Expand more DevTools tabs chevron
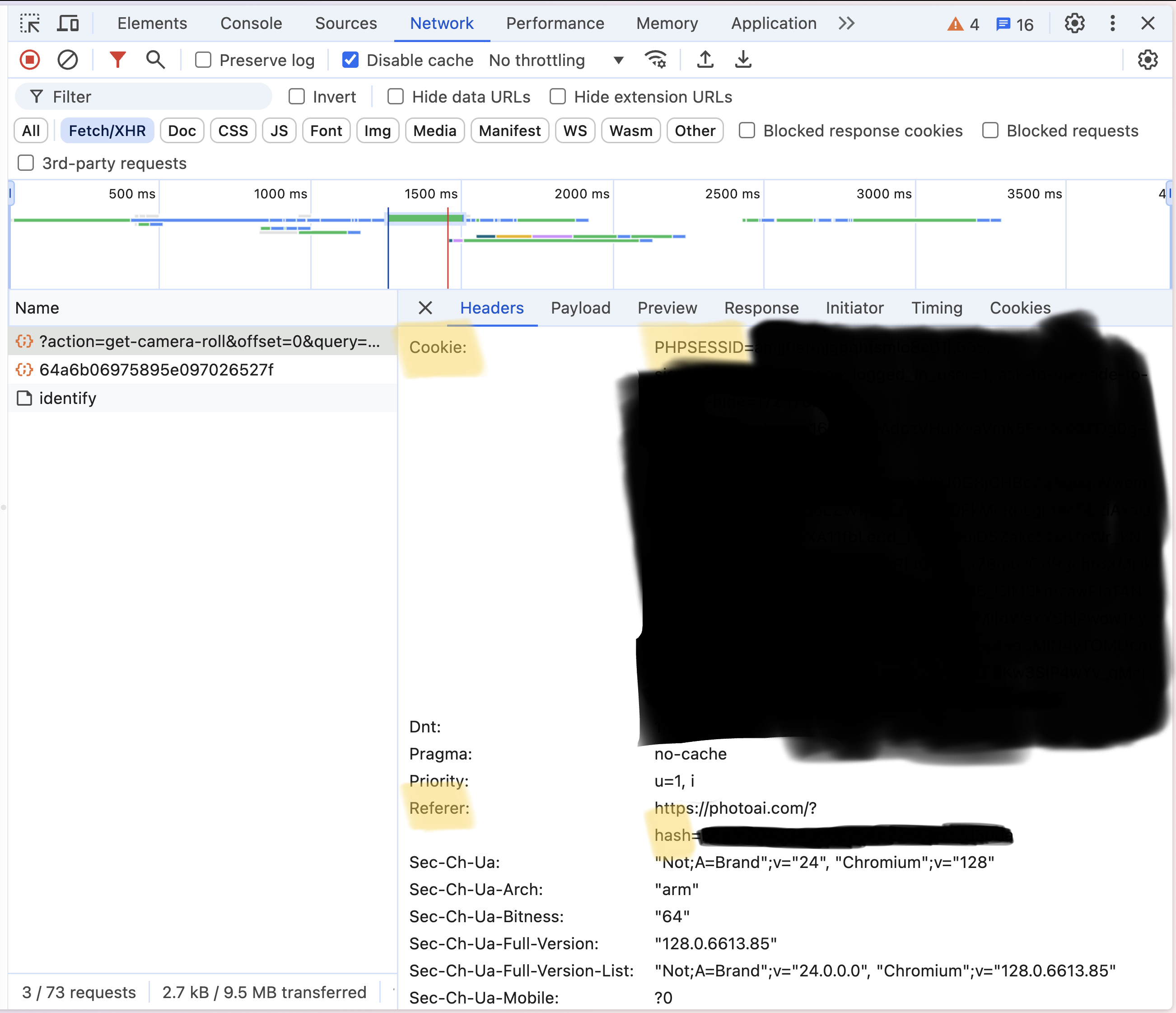Screen dimensions: 1176x1013 click(x=846, y=23)
